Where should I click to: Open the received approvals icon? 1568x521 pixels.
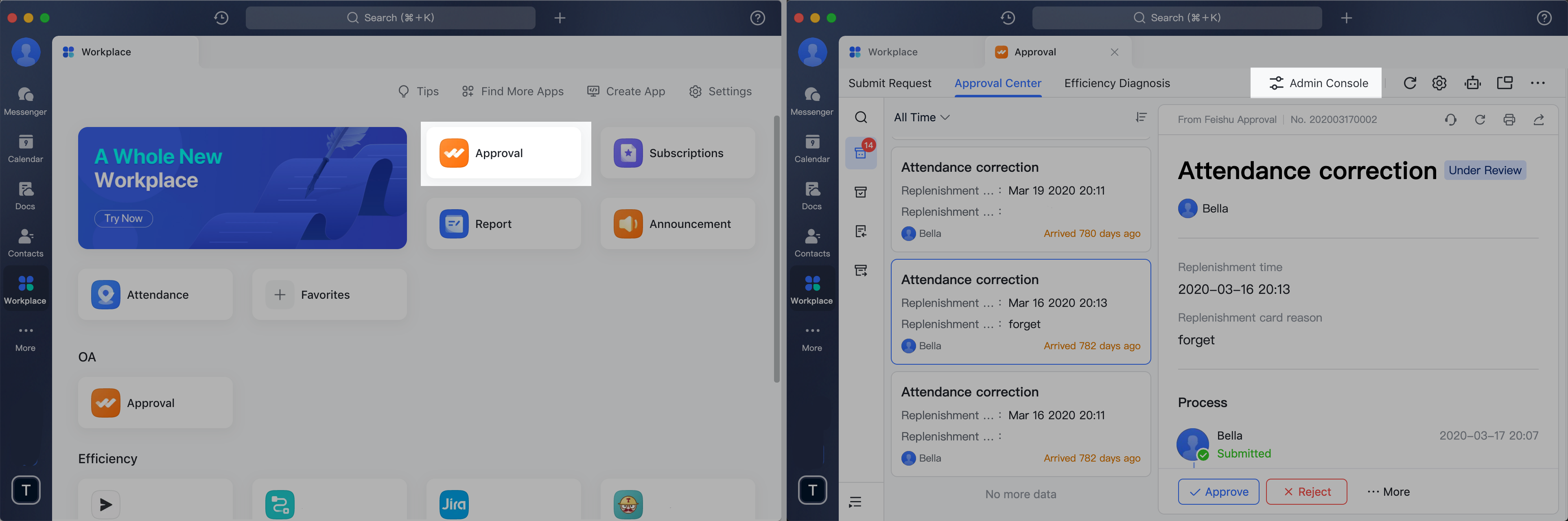(x=861, y=231)
